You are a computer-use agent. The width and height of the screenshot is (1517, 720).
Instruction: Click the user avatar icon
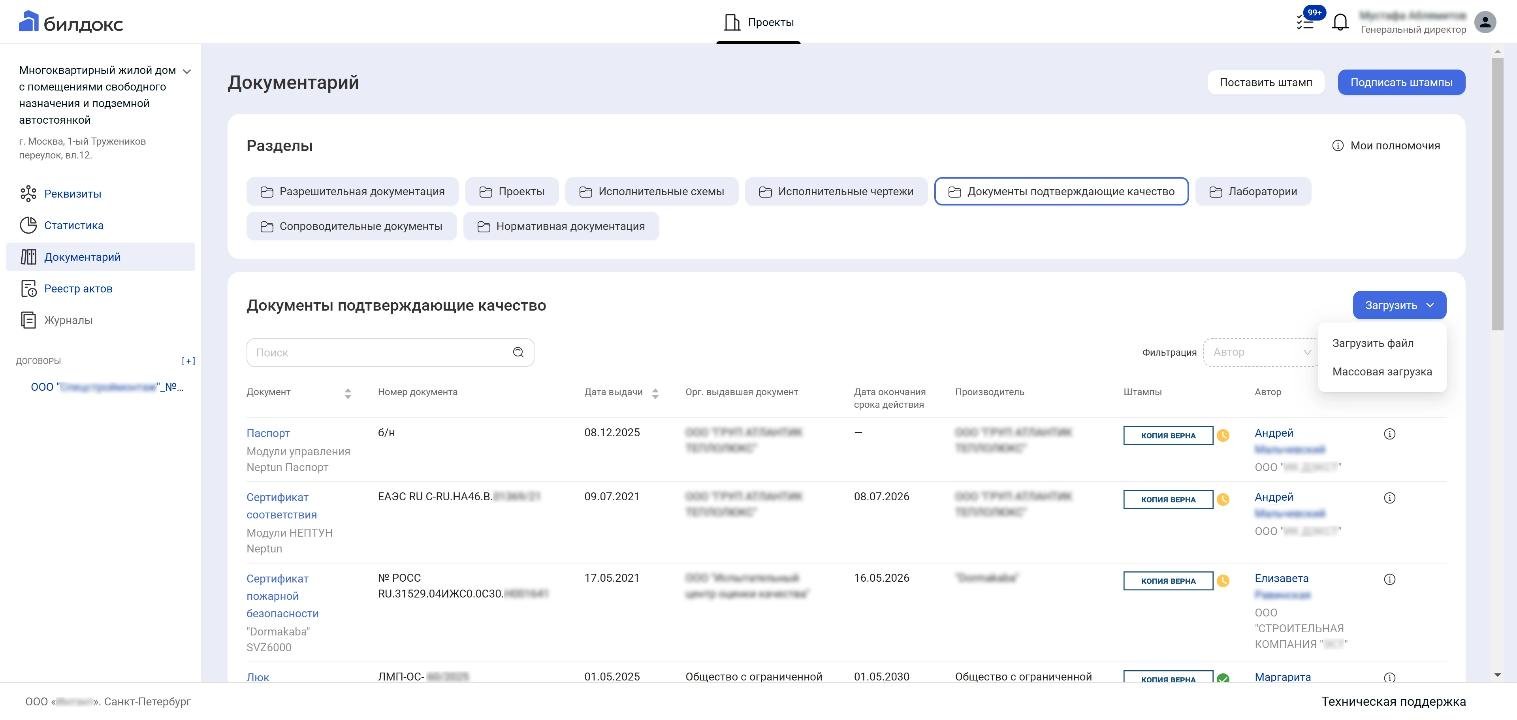1485,22
